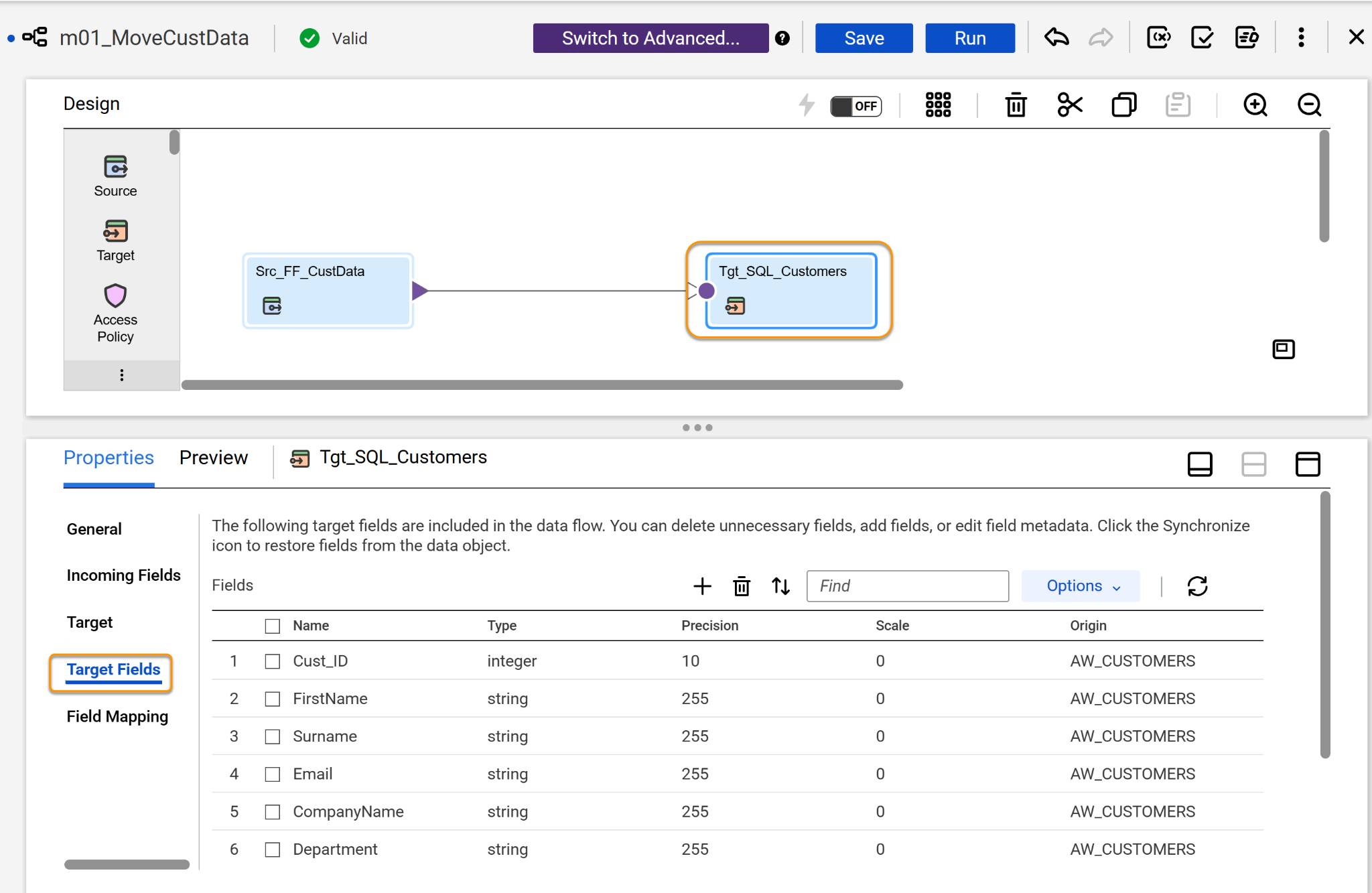Click the Synchronize fields icon
This screenshot has height=893, width=1372.
[x=1197, y=586]
